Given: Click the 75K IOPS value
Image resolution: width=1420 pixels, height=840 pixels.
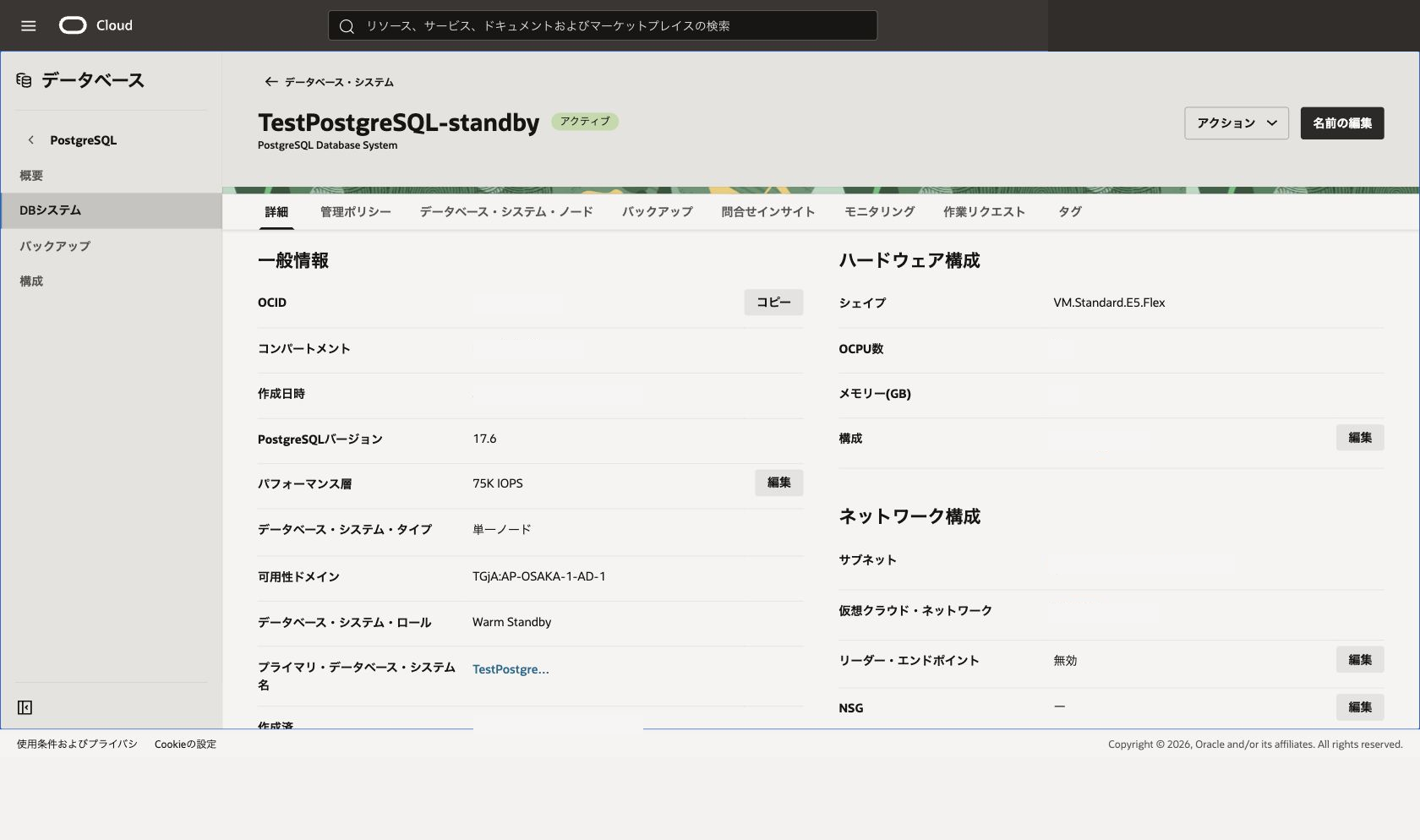Looking at the screenshot, I should click(x=497, y=483).
